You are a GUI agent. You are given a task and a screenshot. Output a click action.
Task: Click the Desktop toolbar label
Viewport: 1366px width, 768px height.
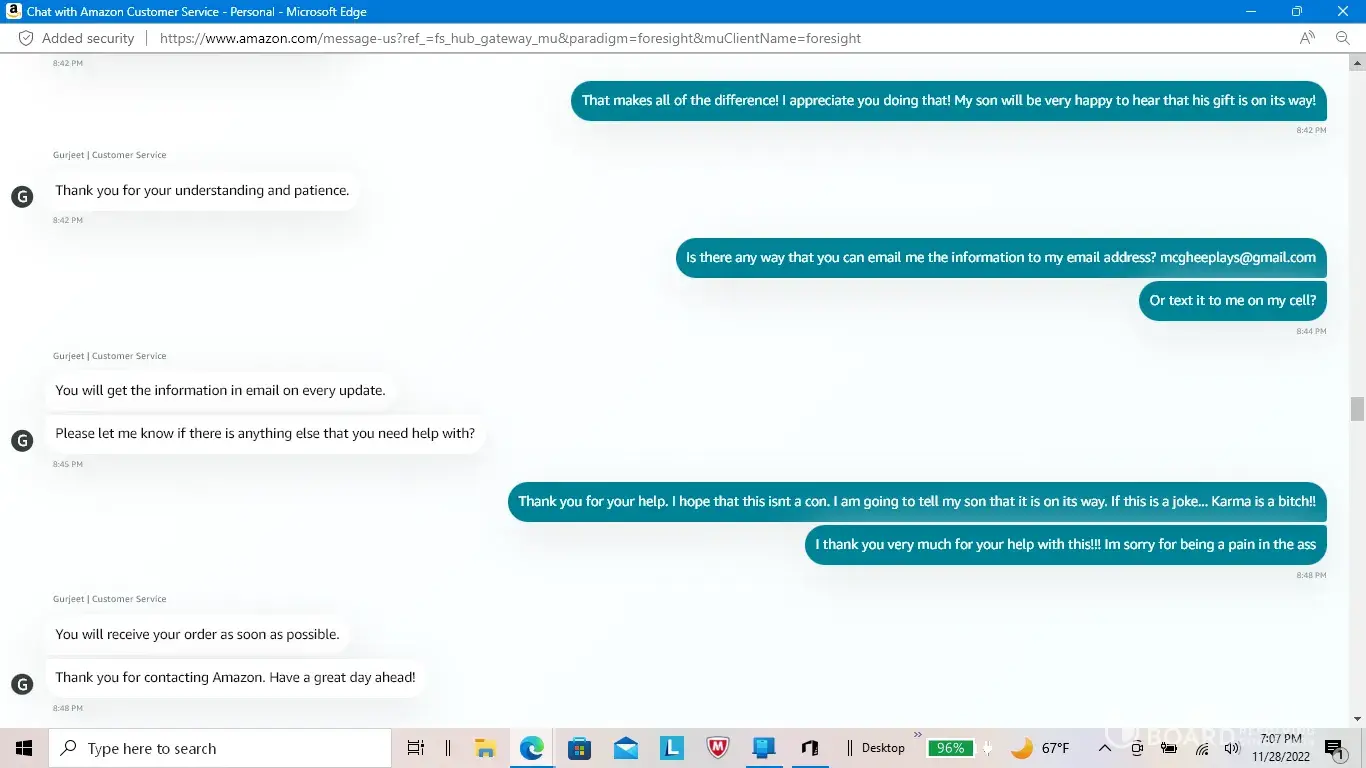pos(883,748)
